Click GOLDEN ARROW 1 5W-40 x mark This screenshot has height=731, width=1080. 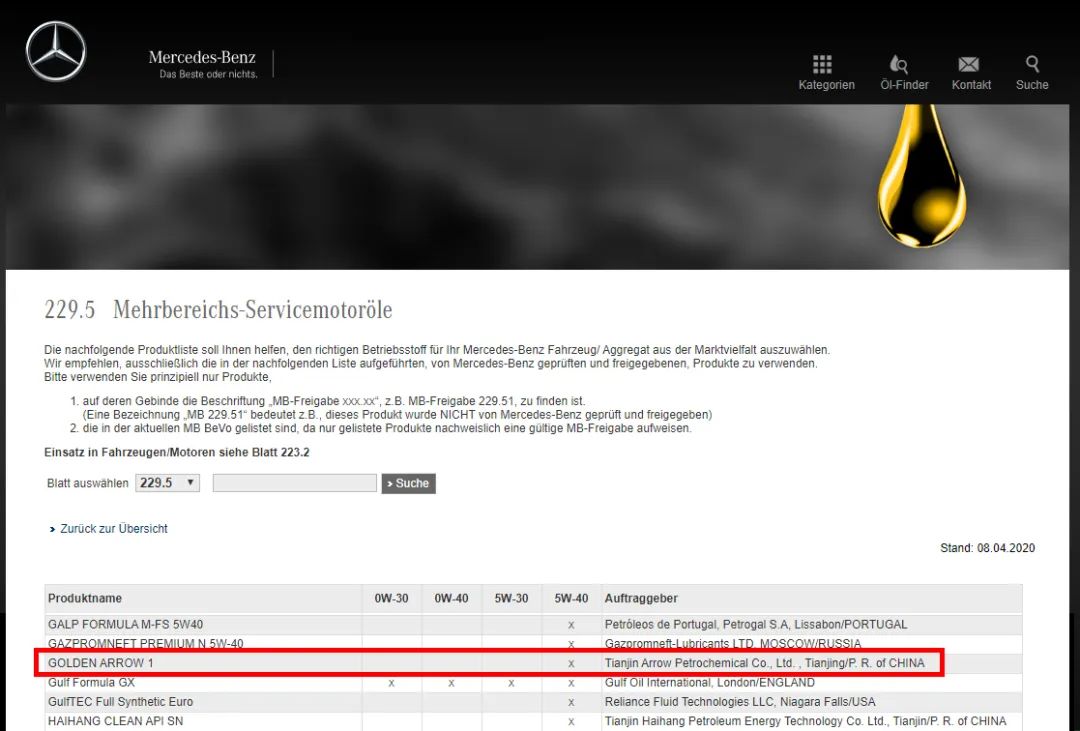571,663
